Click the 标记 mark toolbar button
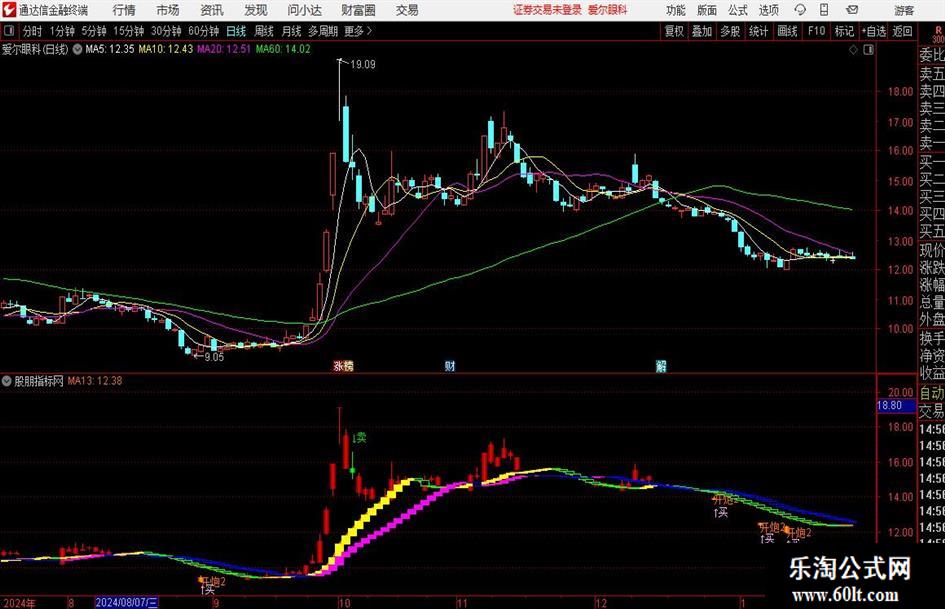945x609 pixels. (x=844, y=31)
